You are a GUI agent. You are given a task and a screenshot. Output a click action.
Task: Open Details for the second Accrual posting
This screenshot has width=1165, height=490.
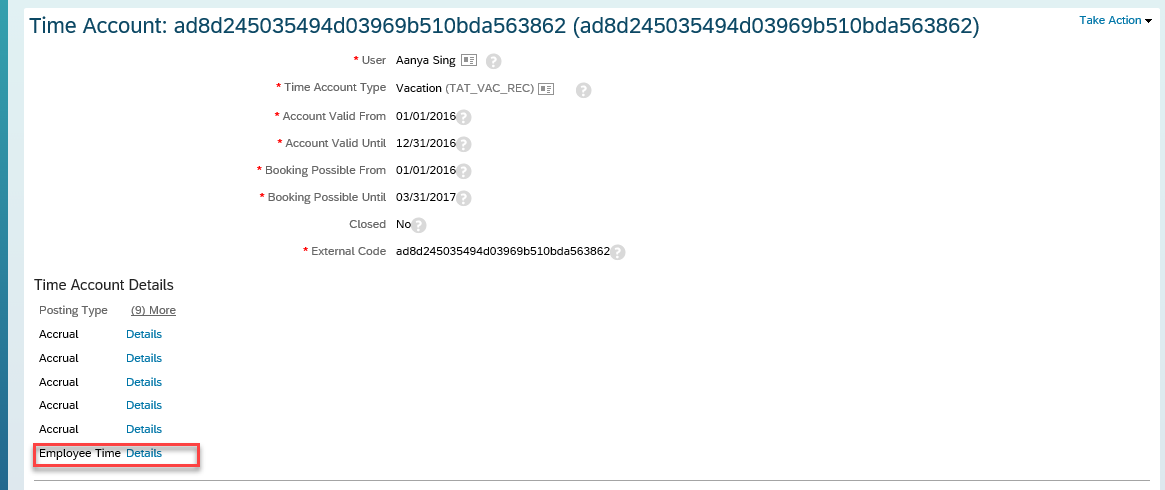tap(144, 358)
